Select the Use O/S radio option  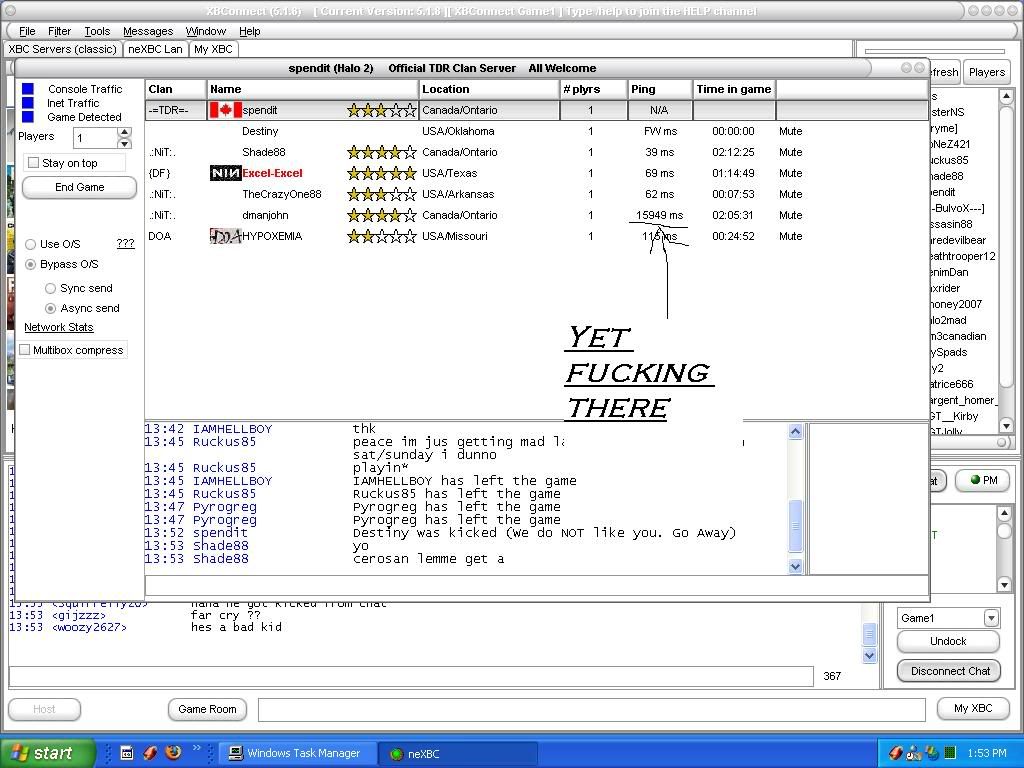click(31, 244)
